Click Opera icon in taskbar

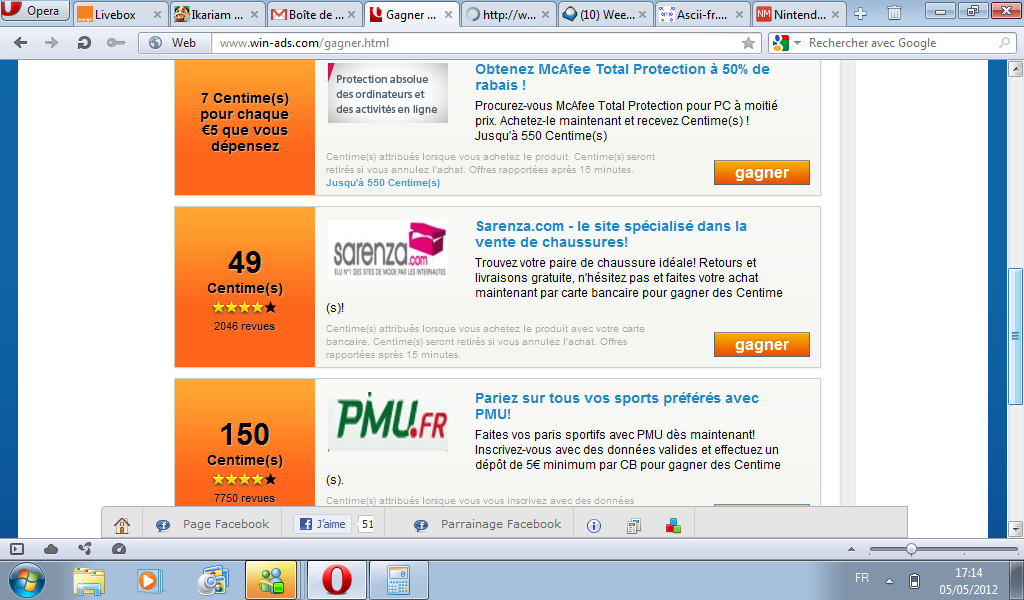pyautogui.click(x=336, y=580)
